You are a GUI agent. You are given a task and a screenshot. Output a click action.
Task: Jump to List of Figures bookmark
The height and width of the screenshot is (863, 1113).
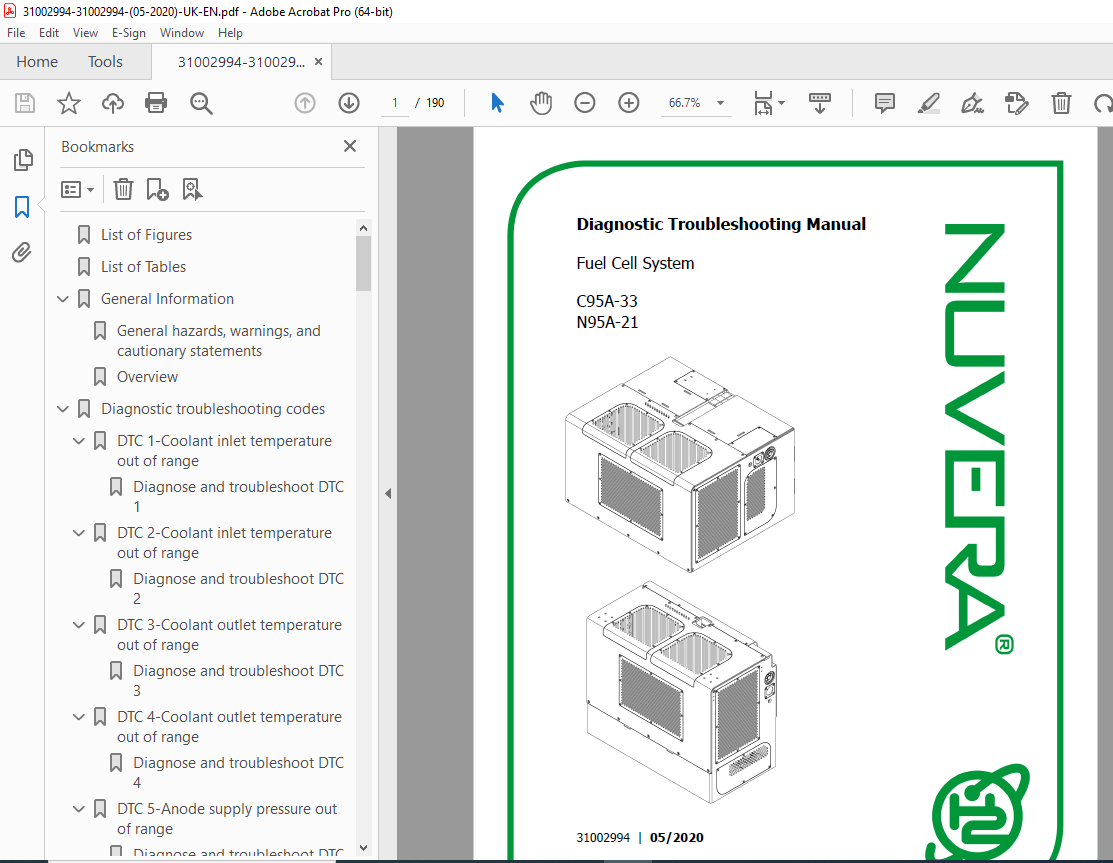[146, 235]
